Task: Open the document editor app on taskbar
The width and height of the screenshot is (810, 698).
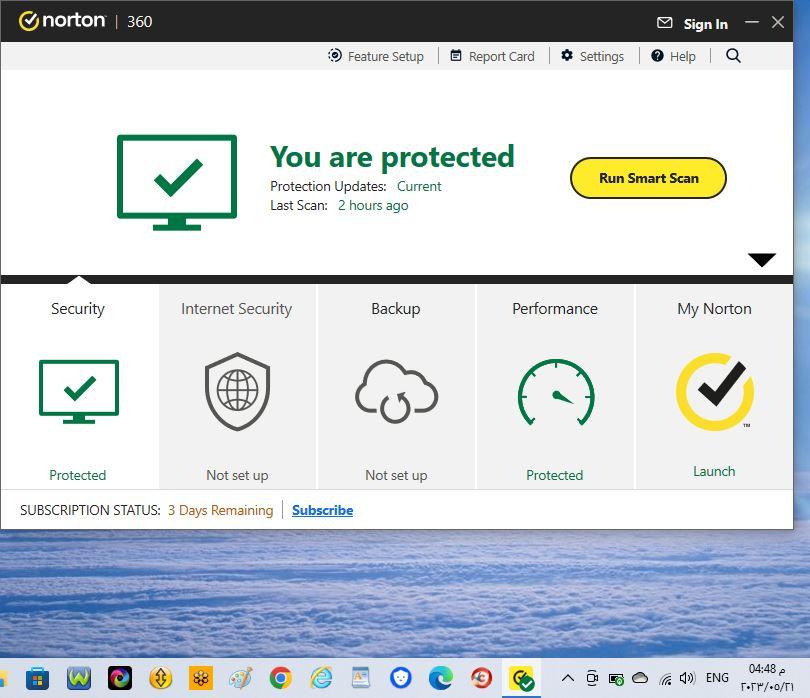Action: click(361, 678)
